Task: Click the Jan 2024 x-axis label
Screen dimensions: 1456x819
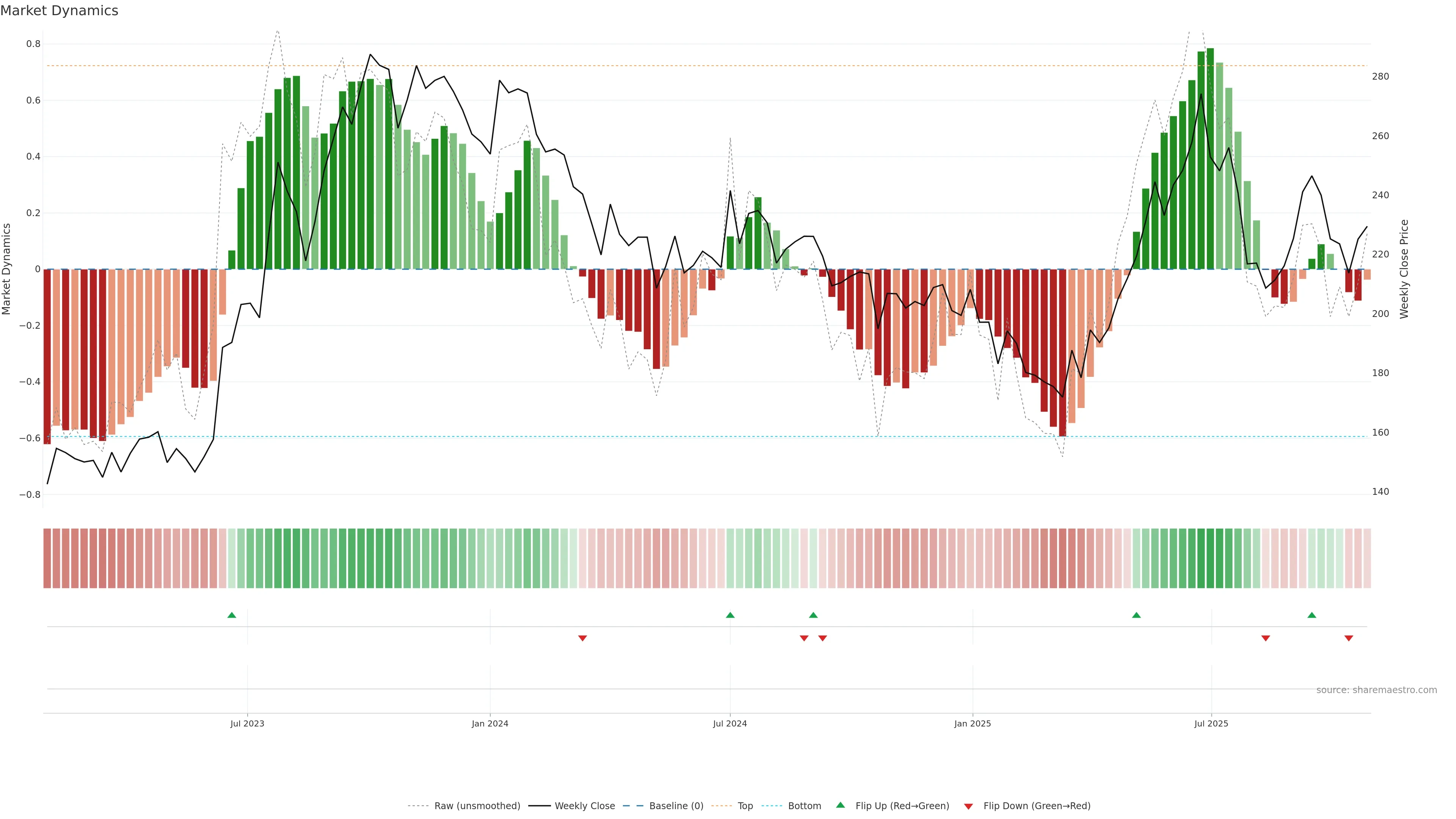Action: (x=490, y=723)
